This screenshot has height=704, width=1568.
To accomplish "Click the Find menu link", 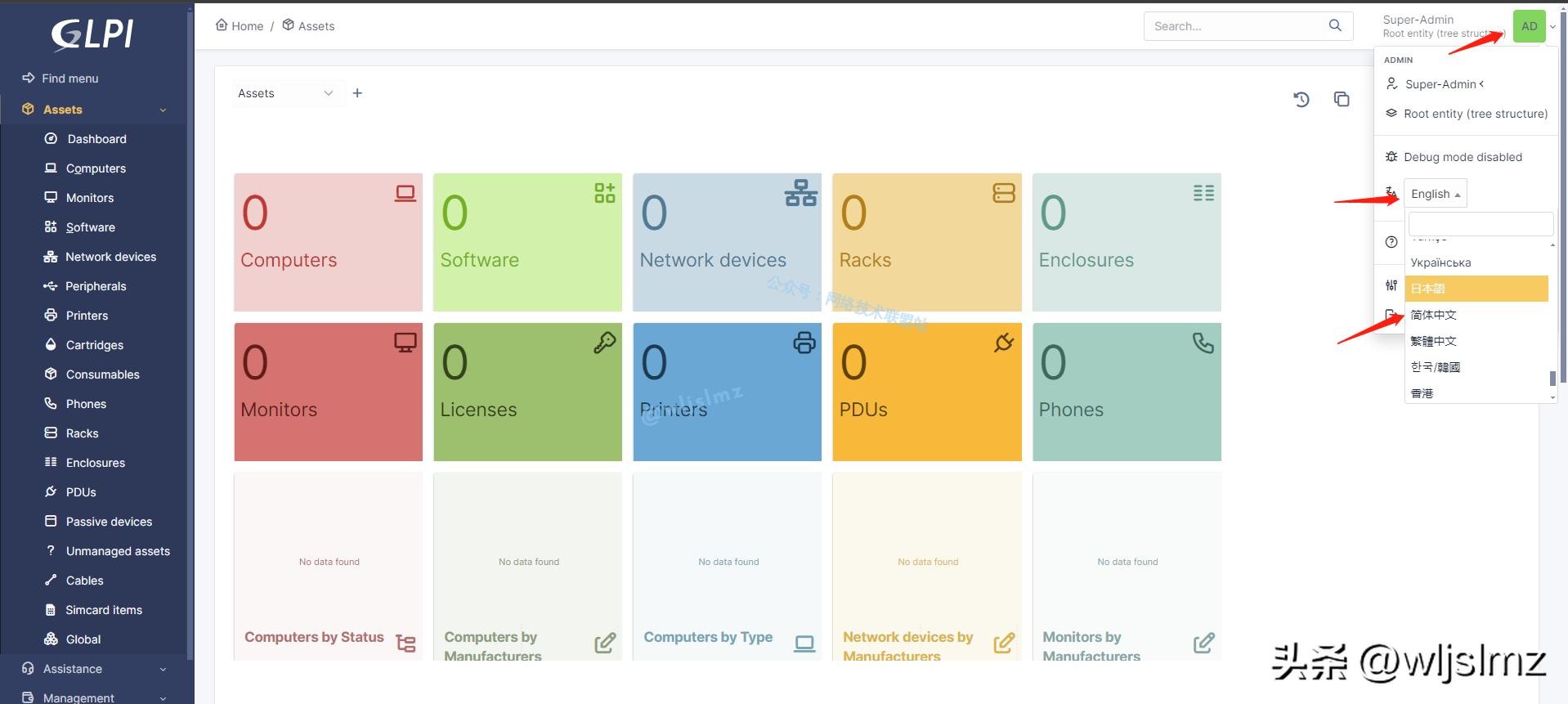I will click(69, 78).
